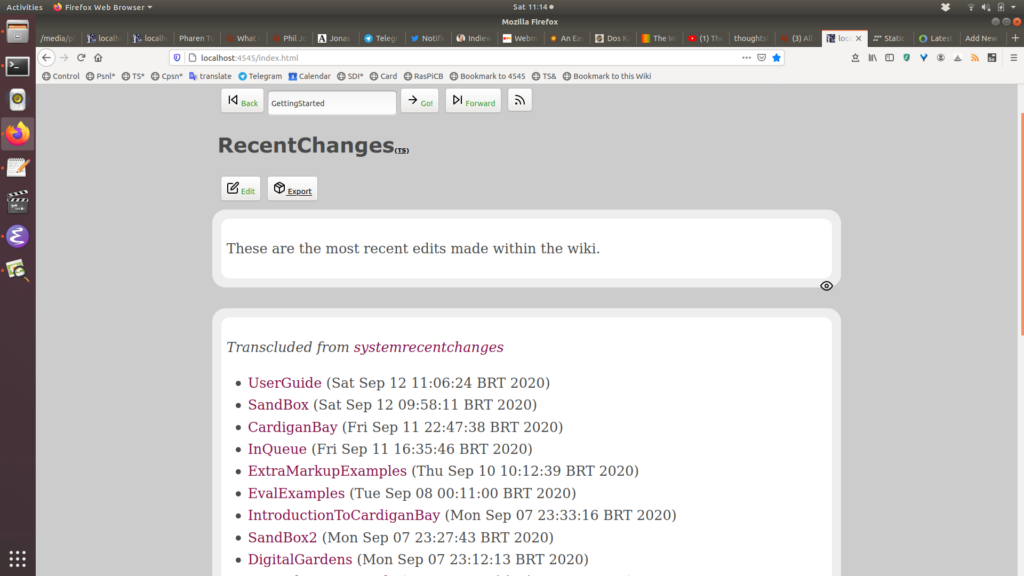Click the TS marker beside the RecentChanges title
1024x576 pixels.
pos(402,151)
